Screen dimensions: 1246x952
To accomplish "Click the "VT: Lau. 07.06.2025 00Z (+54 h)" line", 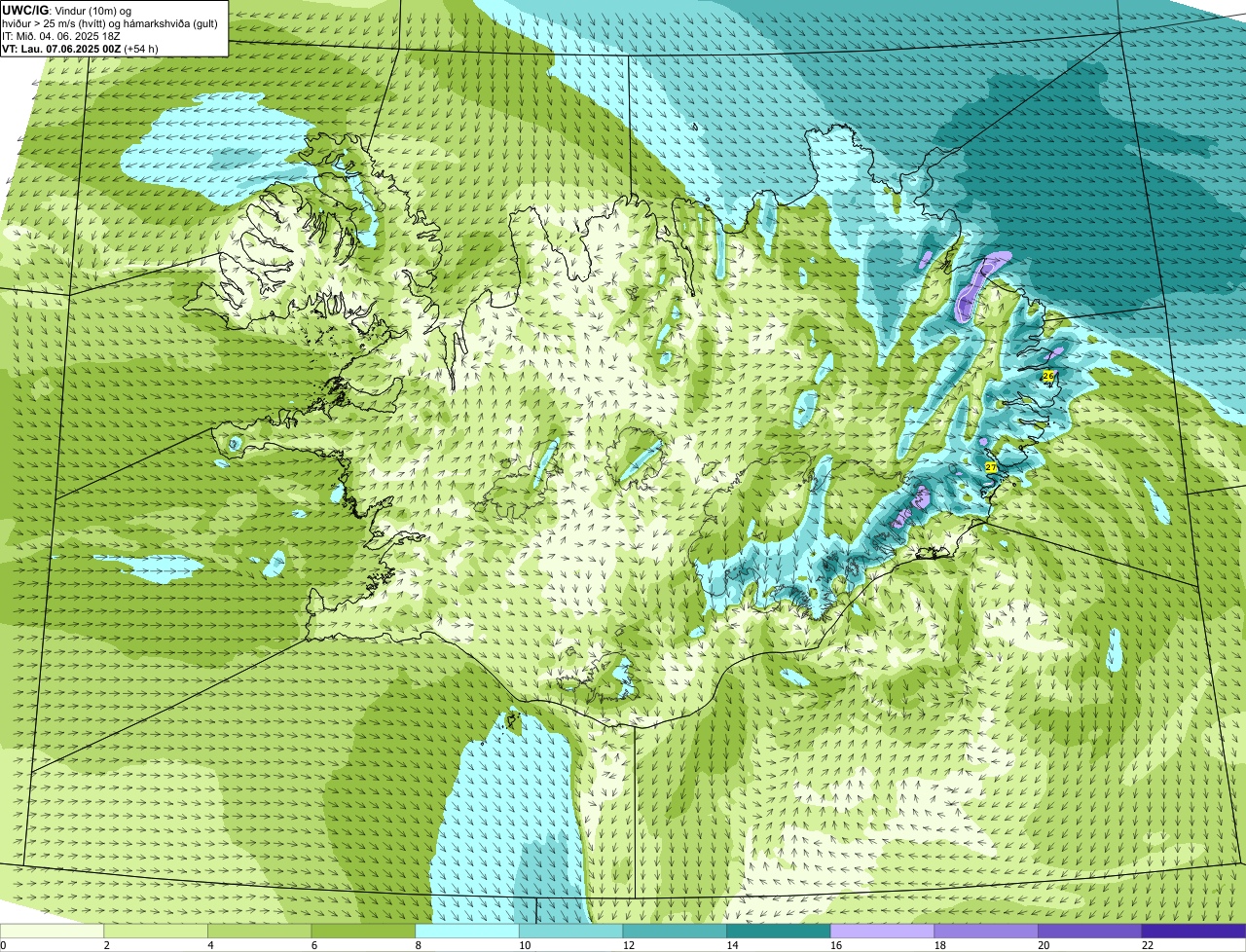I will (x=80, y=49).
